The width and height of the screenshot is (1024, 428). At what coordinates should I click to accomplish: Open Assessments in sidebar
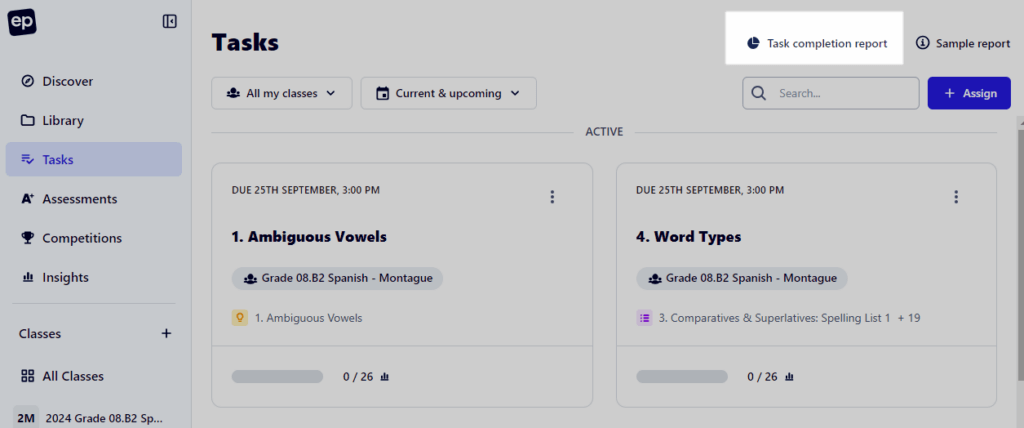(x=93, y=199)
